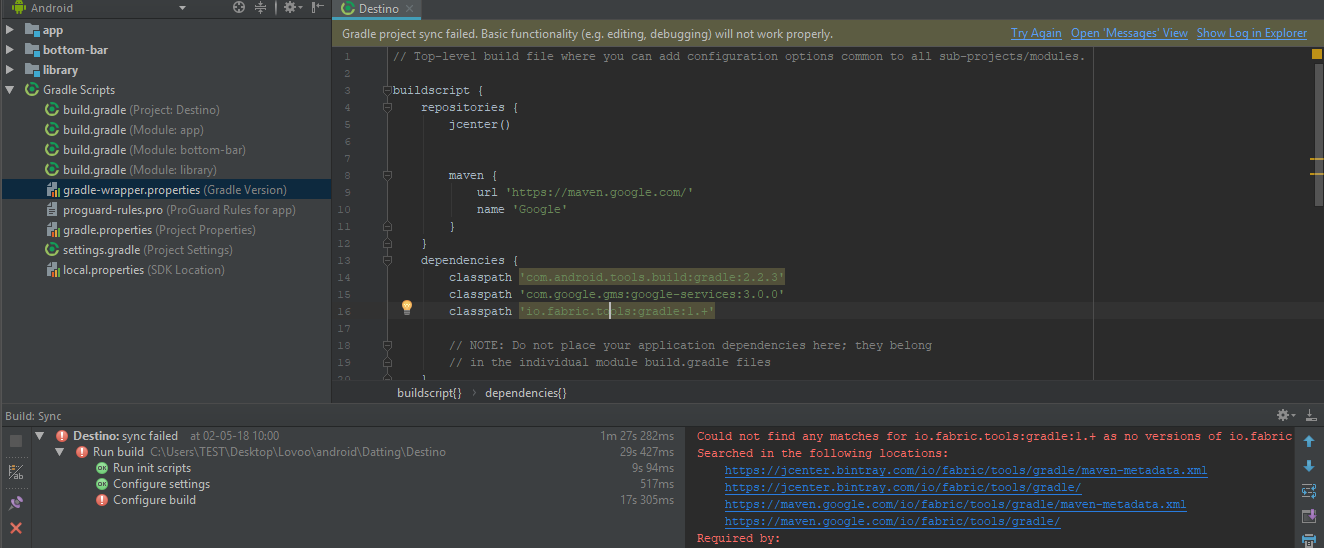Click the 'Configure settings' build step
This screenshot has width=1324, height=548.
click(x=161, y=484)
